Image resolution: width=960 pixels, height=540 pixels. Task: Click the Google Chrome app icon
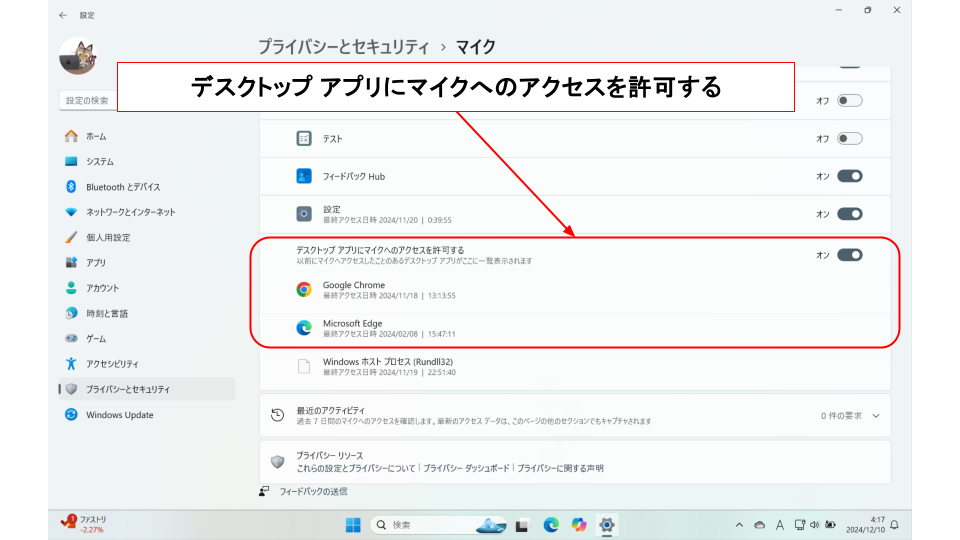pyautogui.click(x=304, y=290)
